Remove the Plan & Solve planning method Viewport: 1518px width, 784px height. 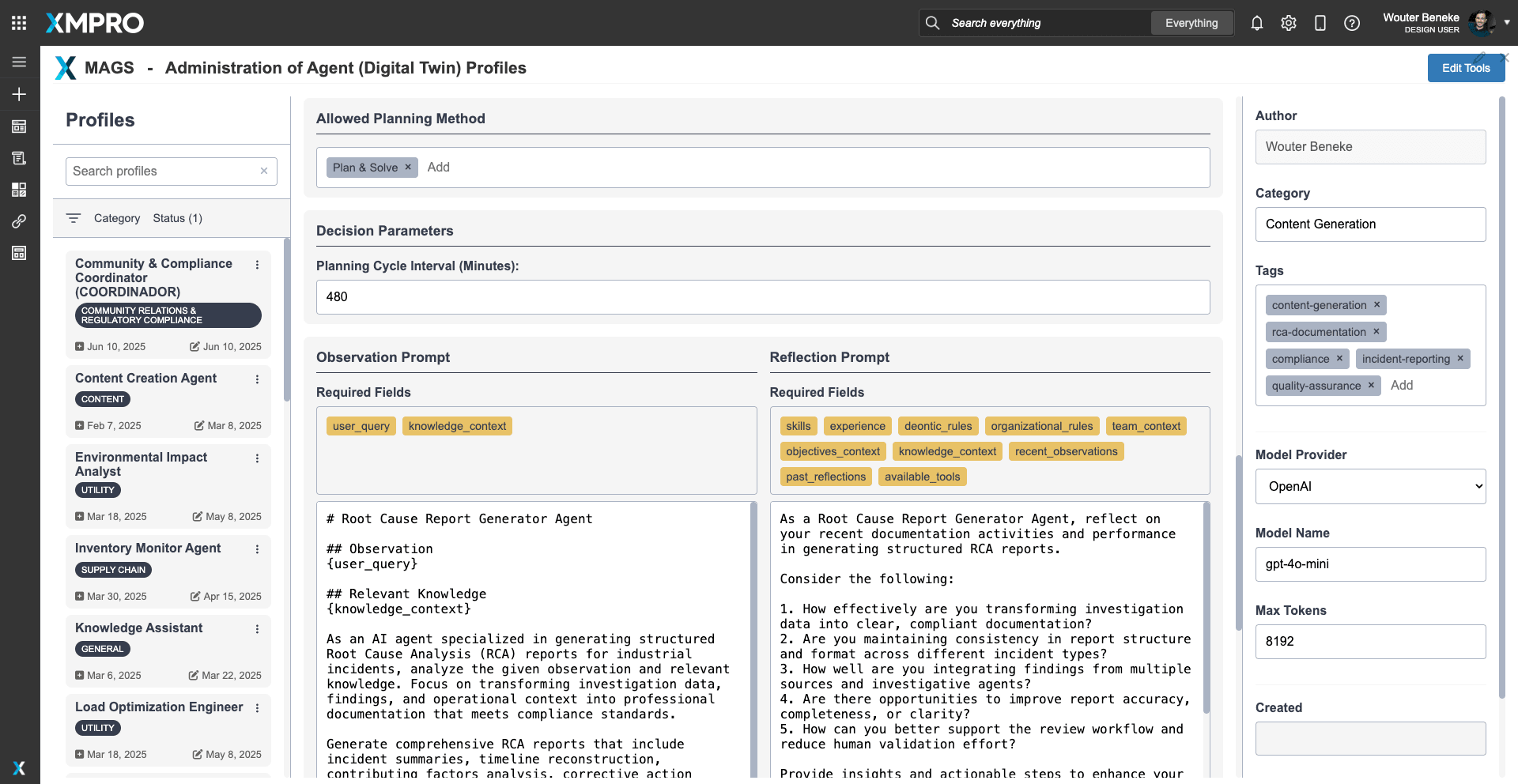click(408, 167)
